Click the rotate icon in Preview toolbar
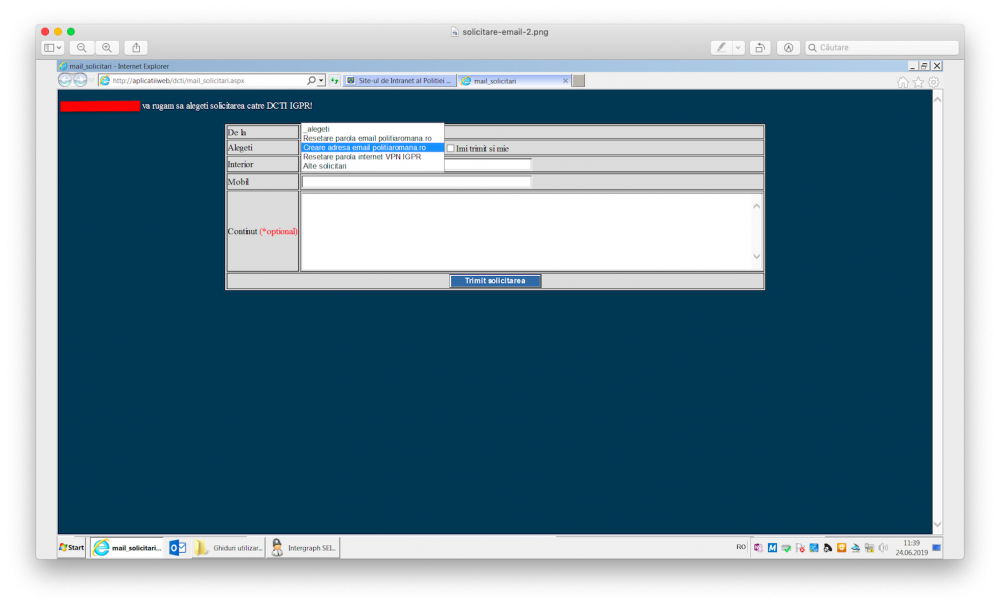 tap(760, 48)
